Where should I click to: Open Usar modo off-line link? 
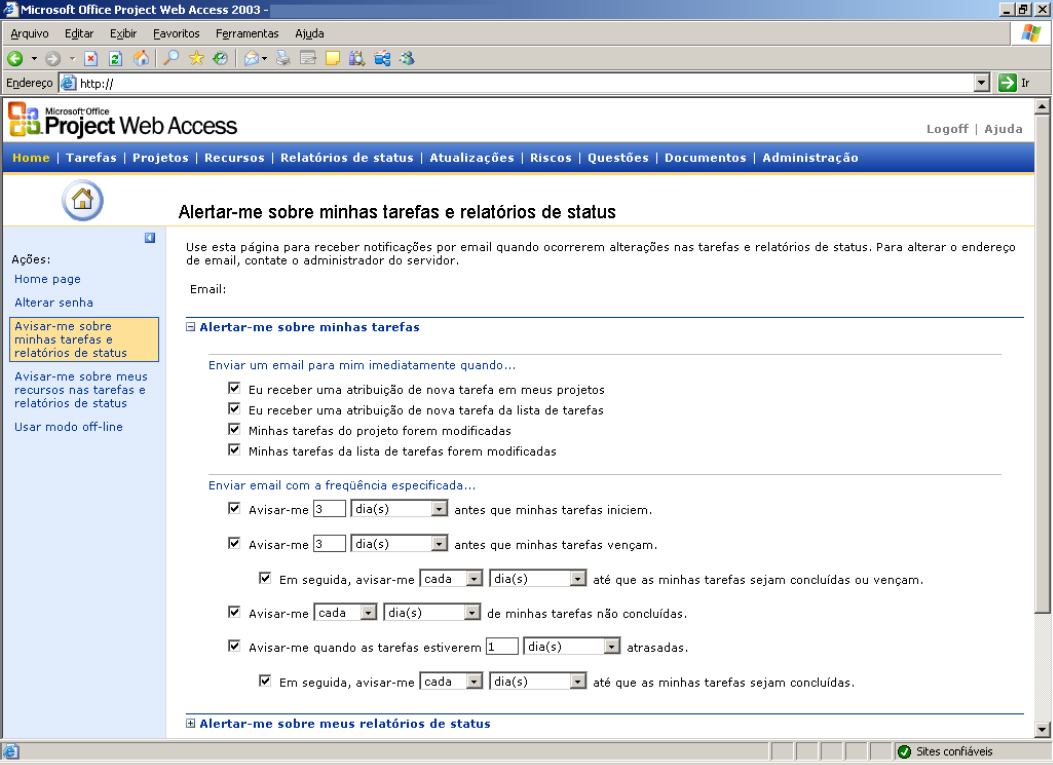pyautogui.click(x=68, y=427)
